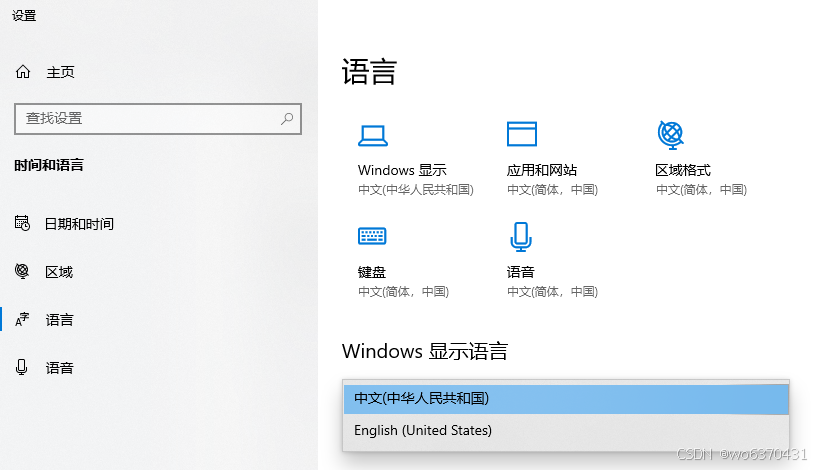Click the microphone icon for 语音 tile
831x470 pixels.
point(521,236)
